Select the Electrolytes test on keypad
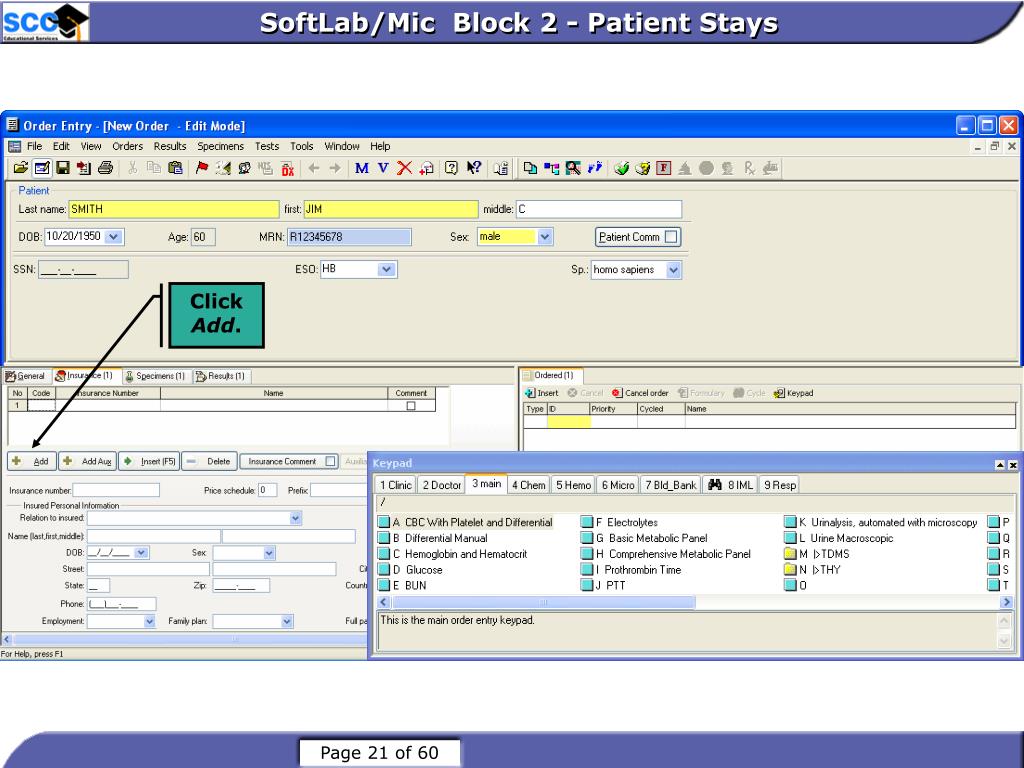This screenshot has width=1024, height=768. (620, 522)
